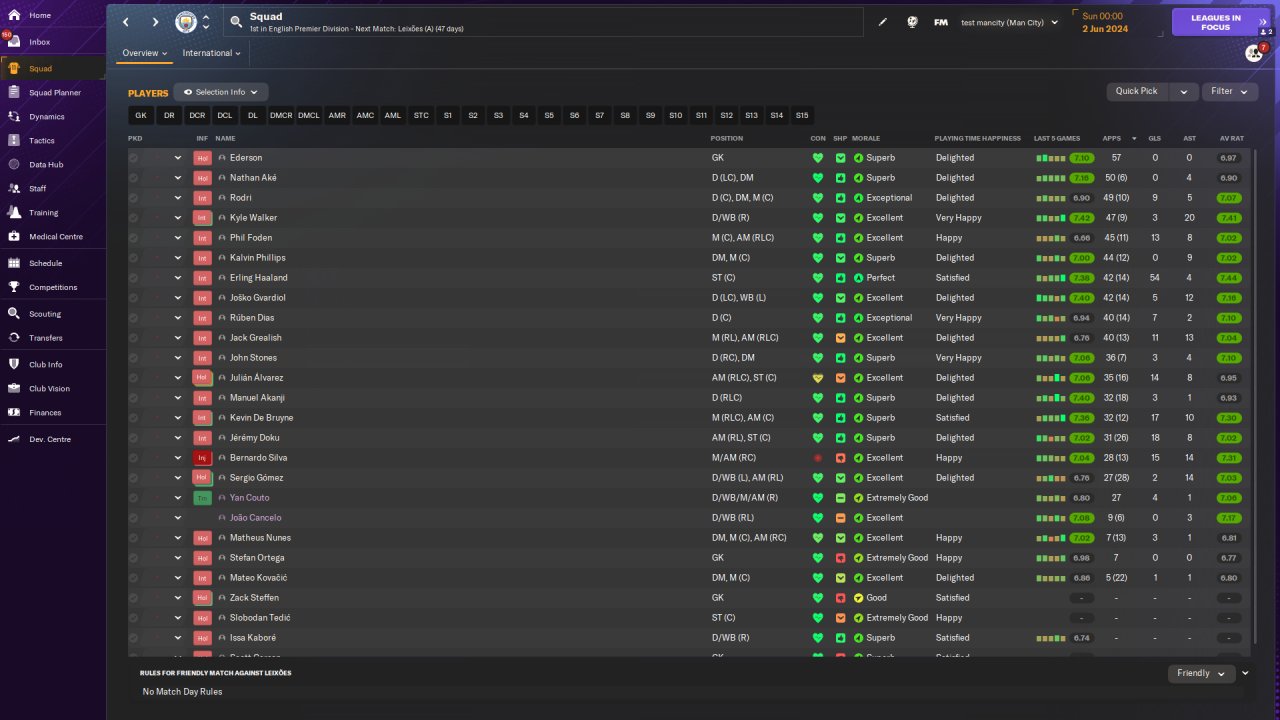1280x720 pixels.
Task: Open the Scouting sidebar icon
Action: (14, 314)
